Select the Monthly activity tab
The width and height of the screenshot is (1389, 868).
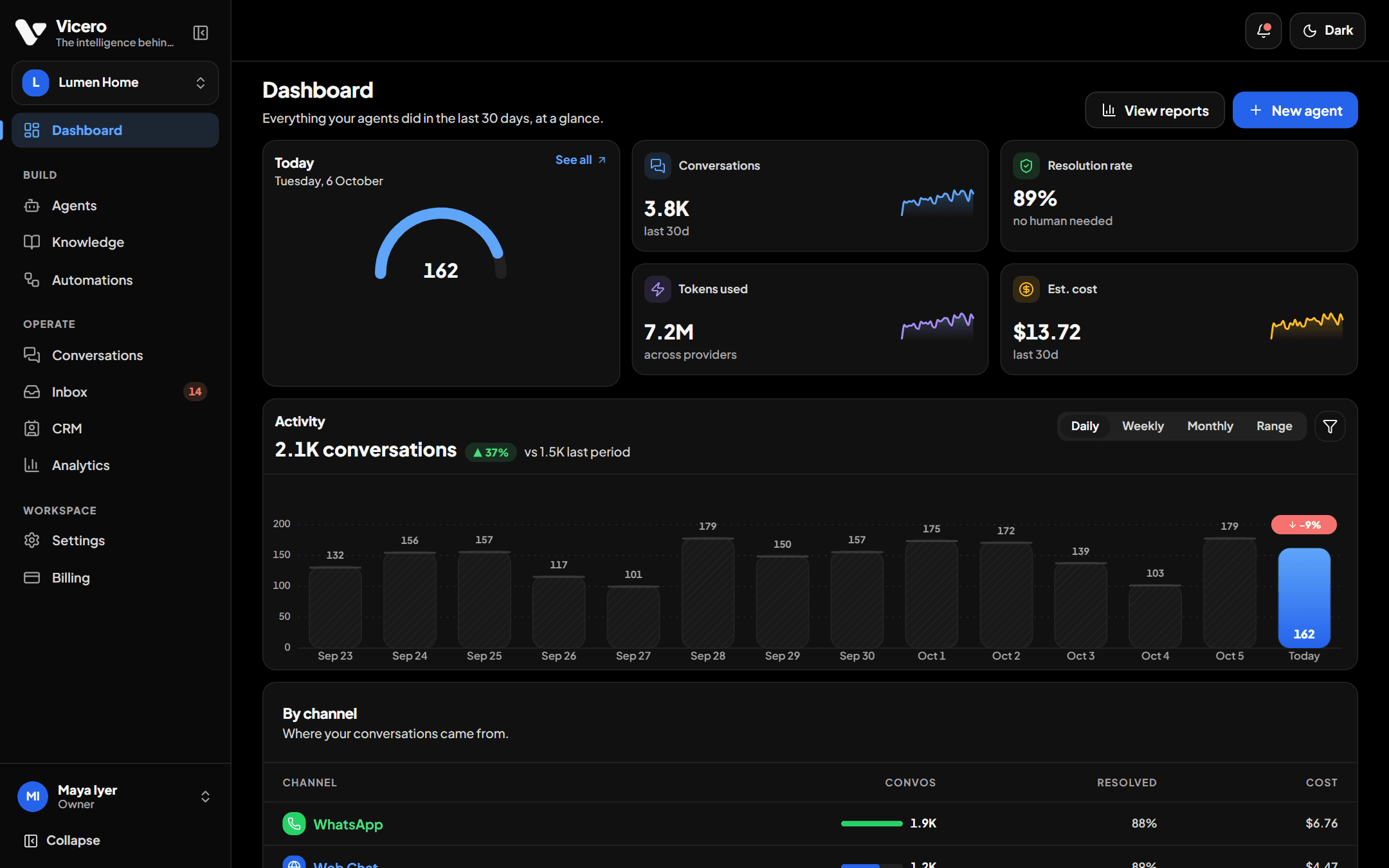[1210, 426]
